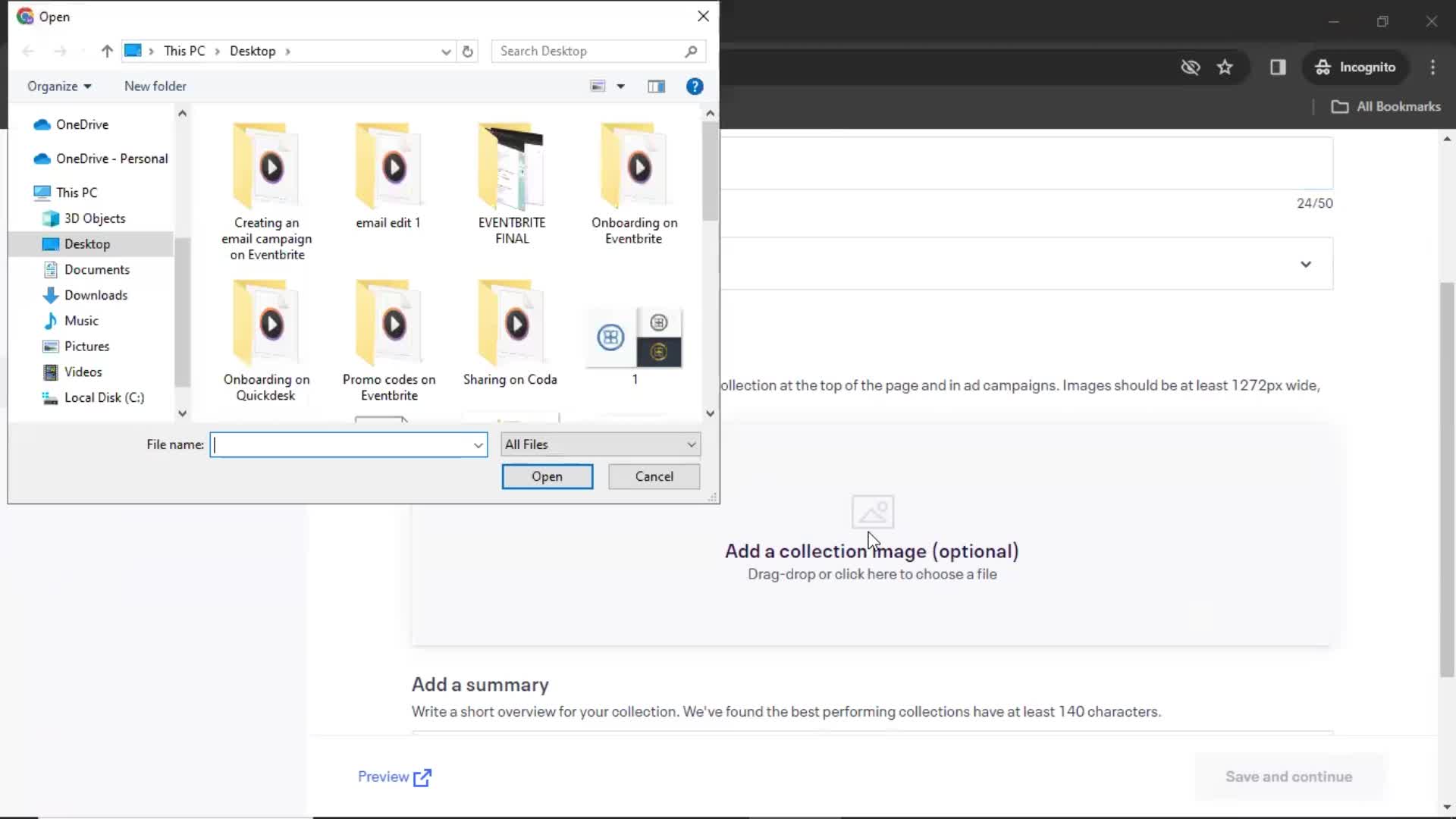Click the Open button in the dialog
1456x819 pixels.
[x=547, y=477]
